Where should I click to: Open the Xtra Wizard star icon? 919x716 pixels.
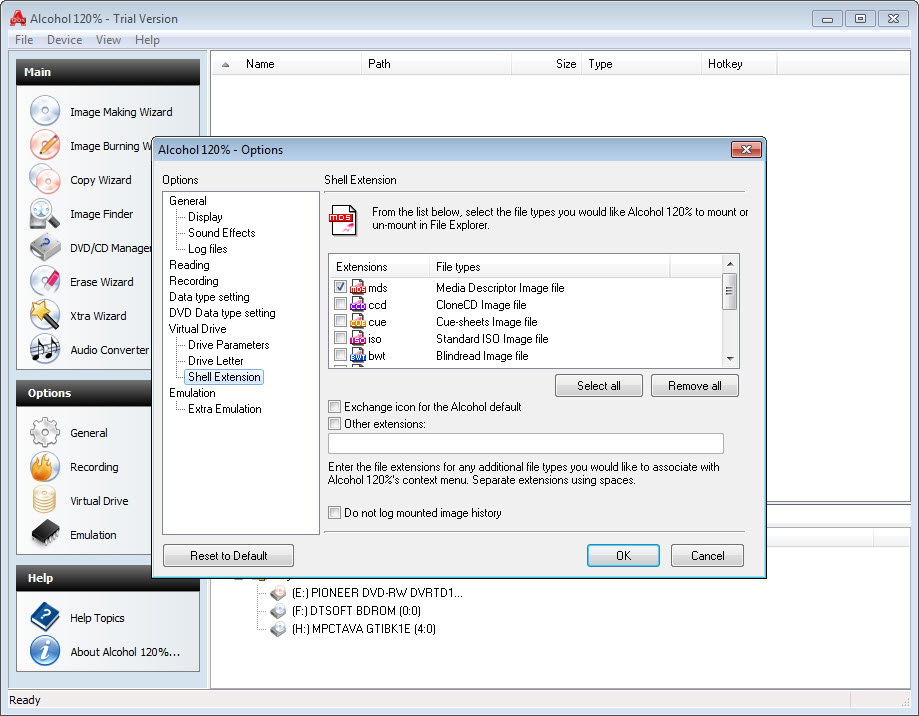click(x=45, y=315)
